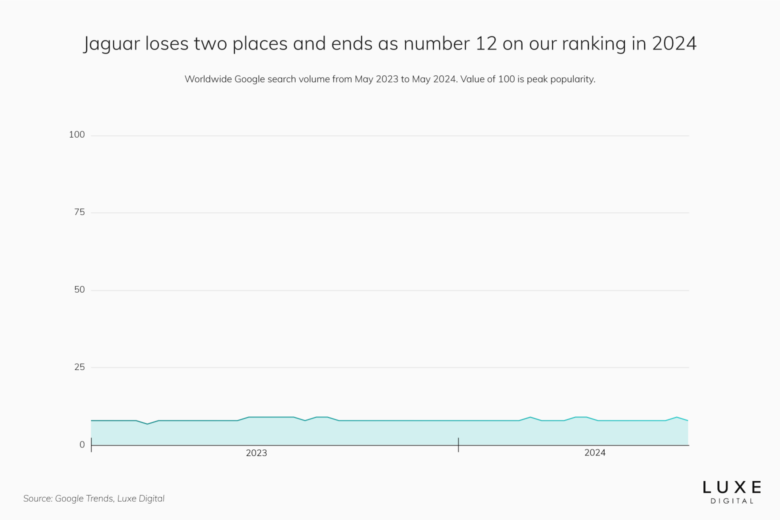The height and width of the screenshot is (520, 780).
Task: Click the tick mark at the x-axis start
Action: tap(91, 445)
